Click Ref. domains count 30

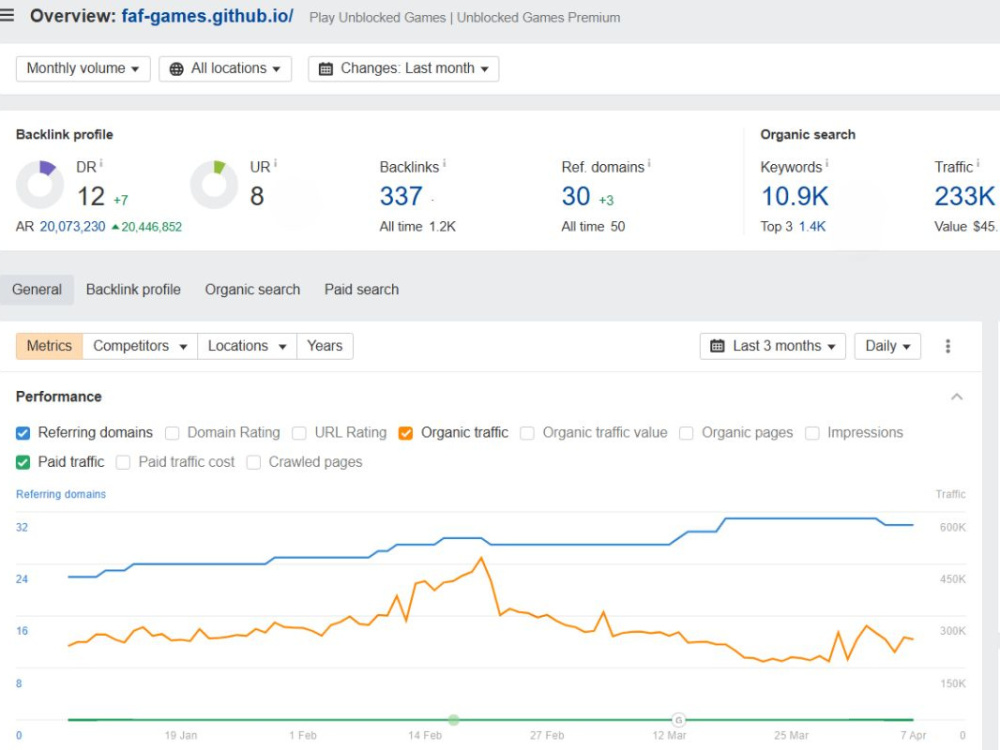click(576, 196)
